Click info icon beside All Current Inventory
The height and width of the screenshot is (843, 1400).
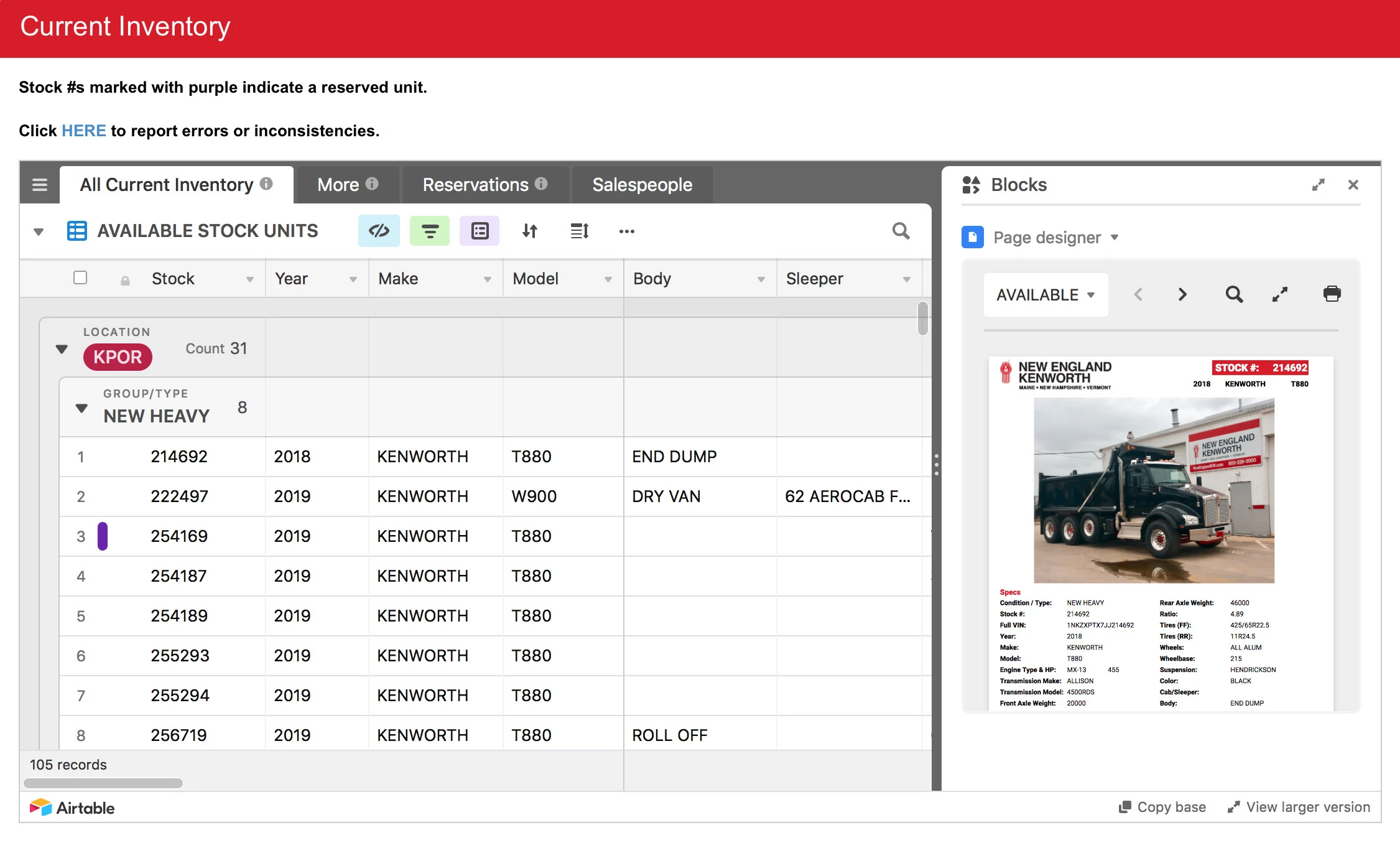coord(266,184)
